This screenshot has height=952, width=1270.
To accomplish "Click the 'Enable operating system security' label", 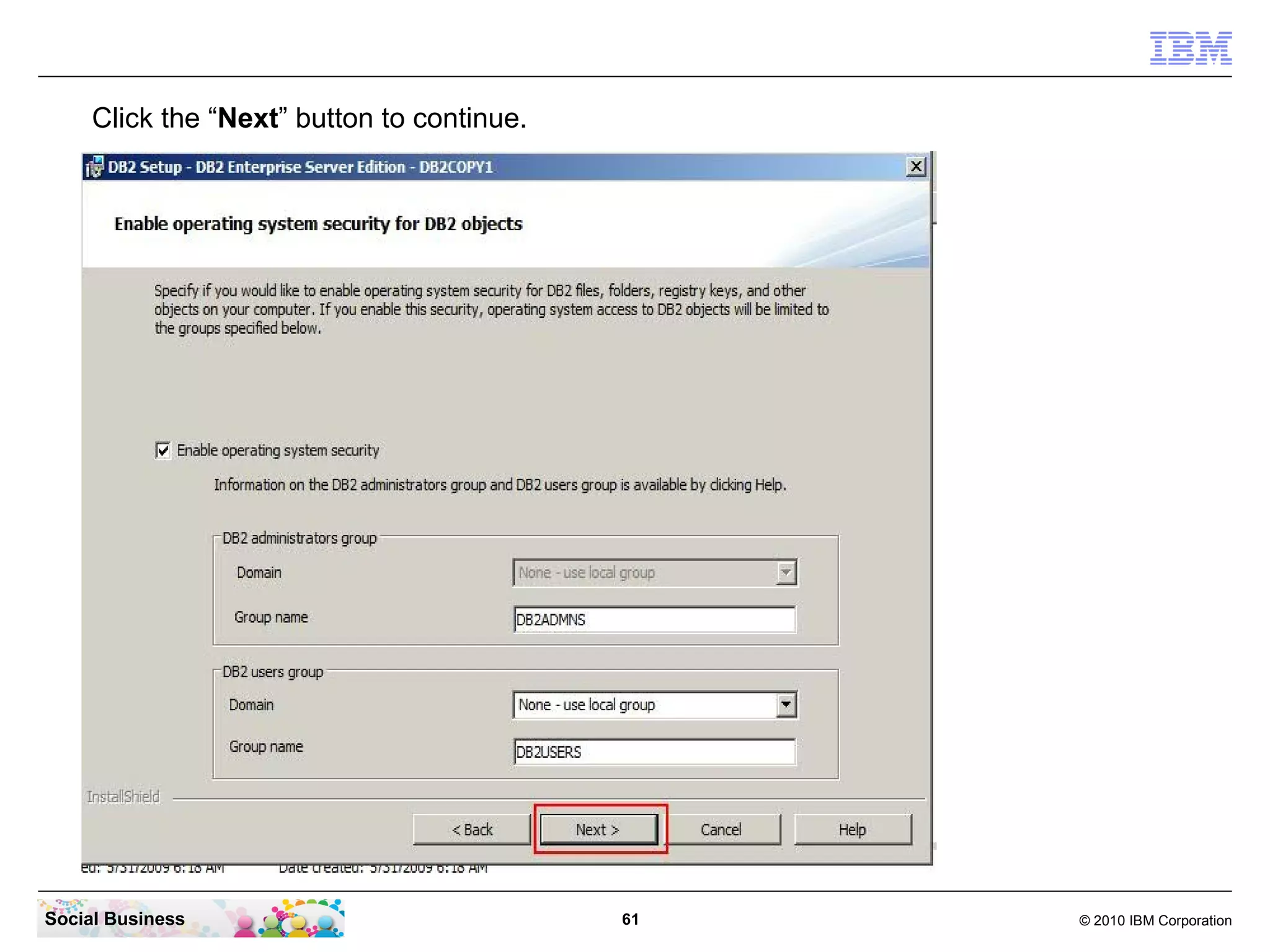I will [x=278, y=451].
